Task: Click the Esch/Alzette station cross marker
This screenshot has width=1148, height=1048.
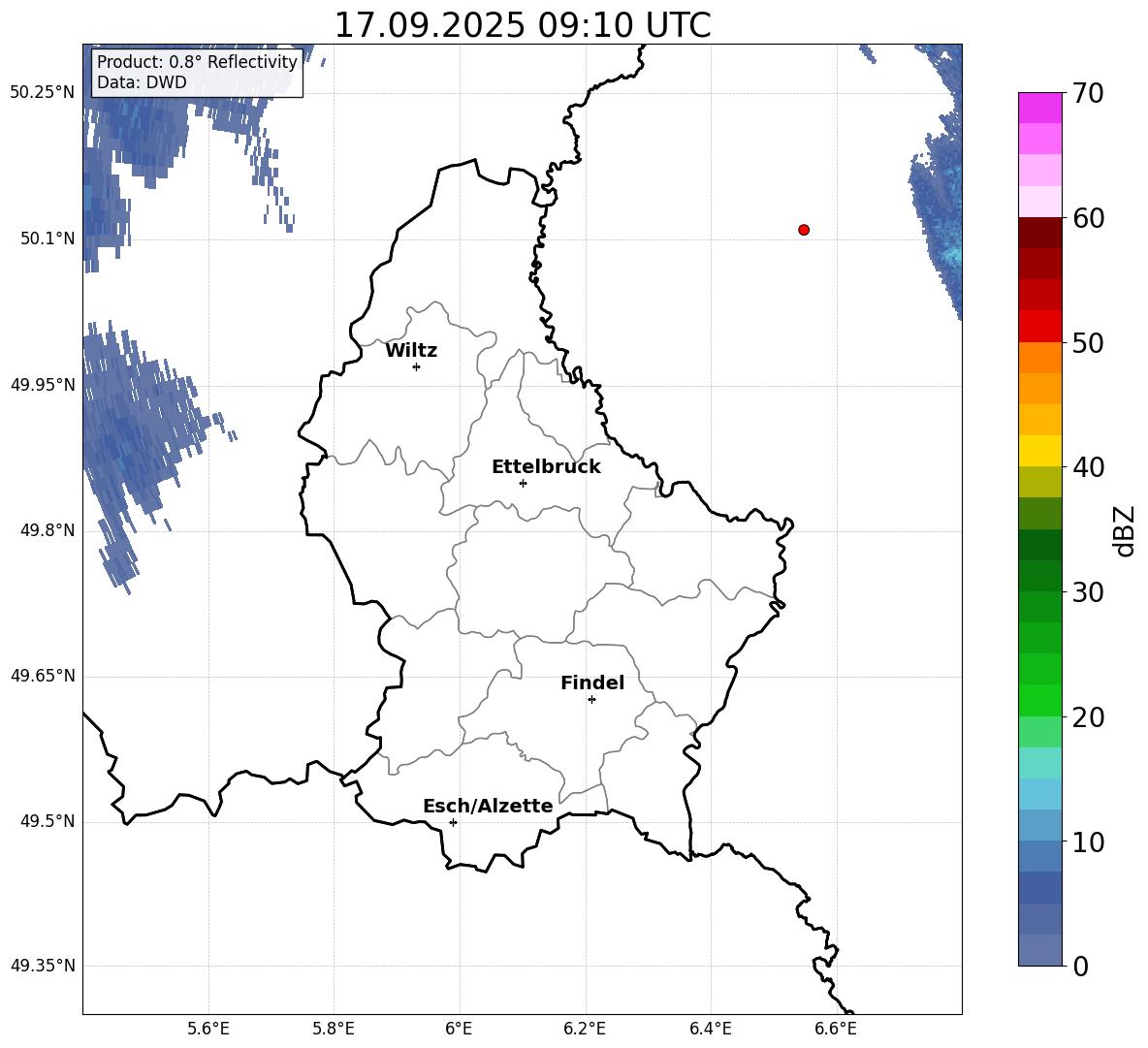Action: (x=453, y=822)
